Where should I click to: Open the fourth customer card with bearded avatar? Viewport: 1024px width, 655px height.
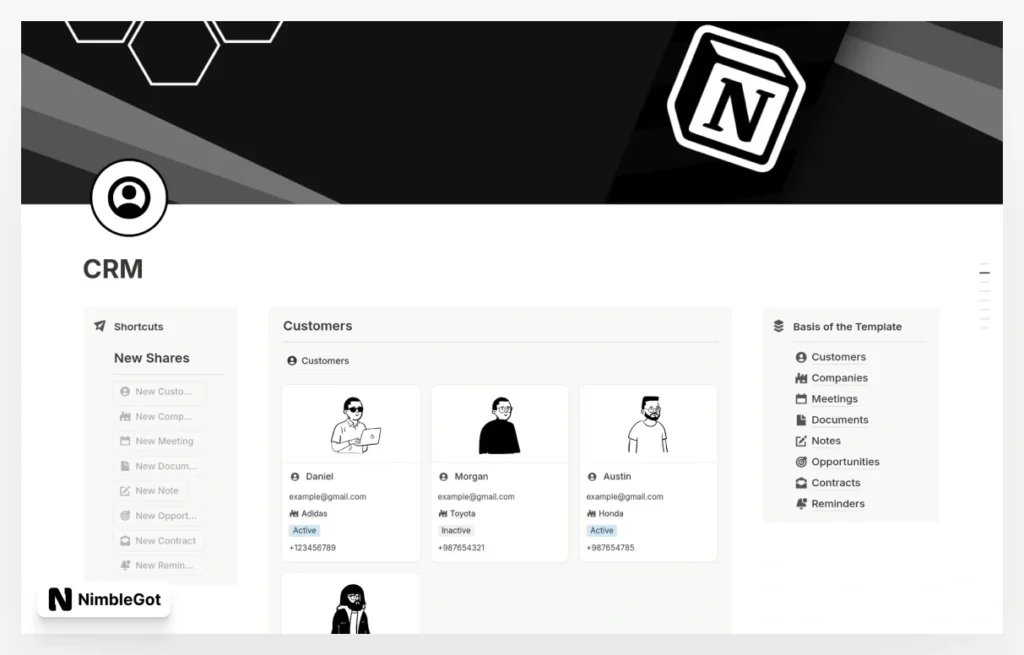(351, 605)
